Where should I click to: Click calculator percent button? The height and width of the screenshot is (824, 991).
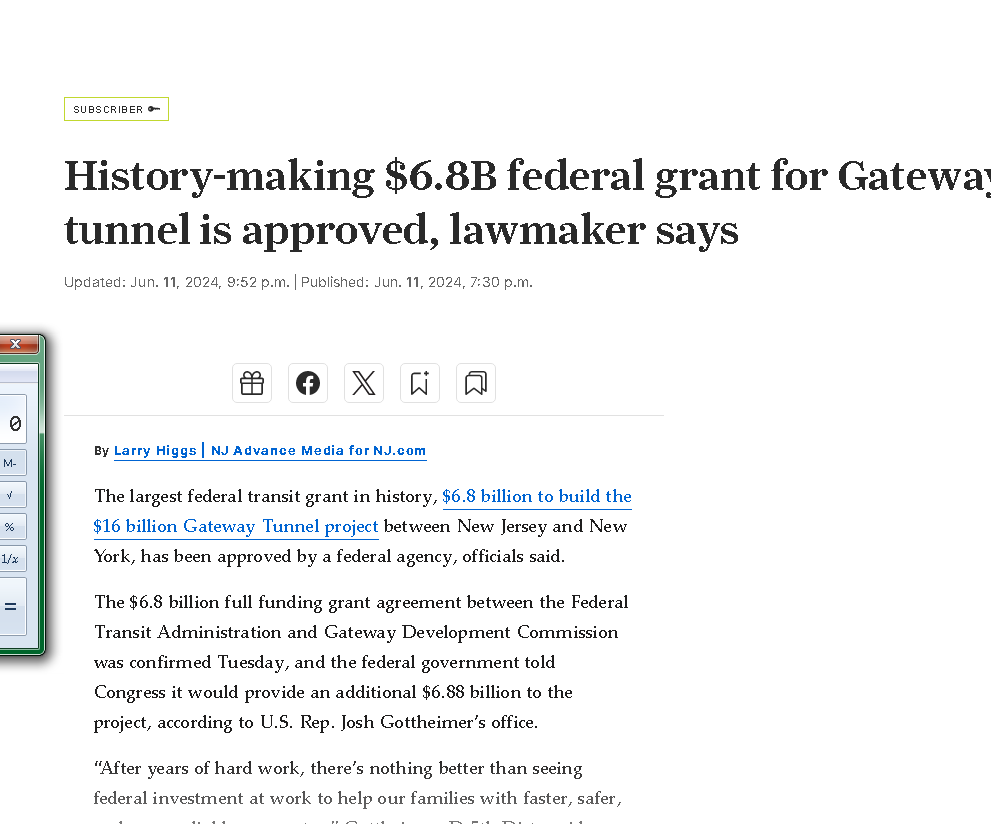click(11, 527)
